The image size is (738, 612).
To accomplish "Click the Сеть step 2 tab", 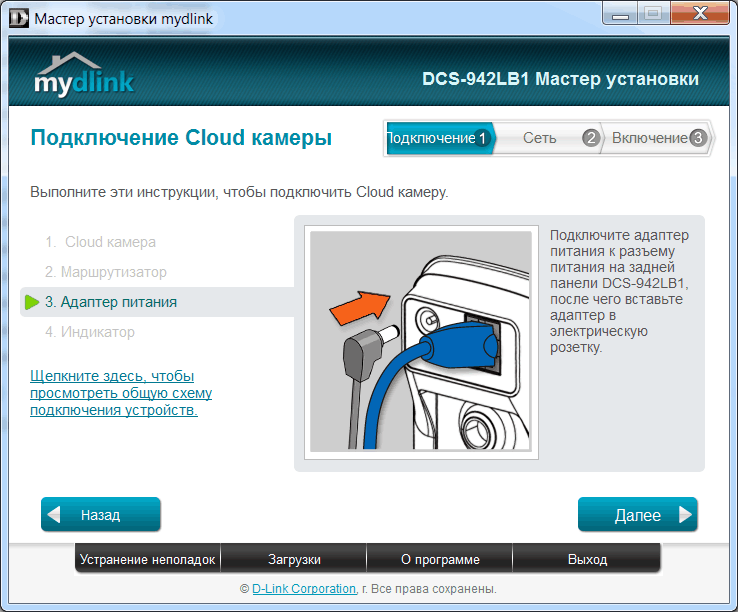I will tap(547, 138).
